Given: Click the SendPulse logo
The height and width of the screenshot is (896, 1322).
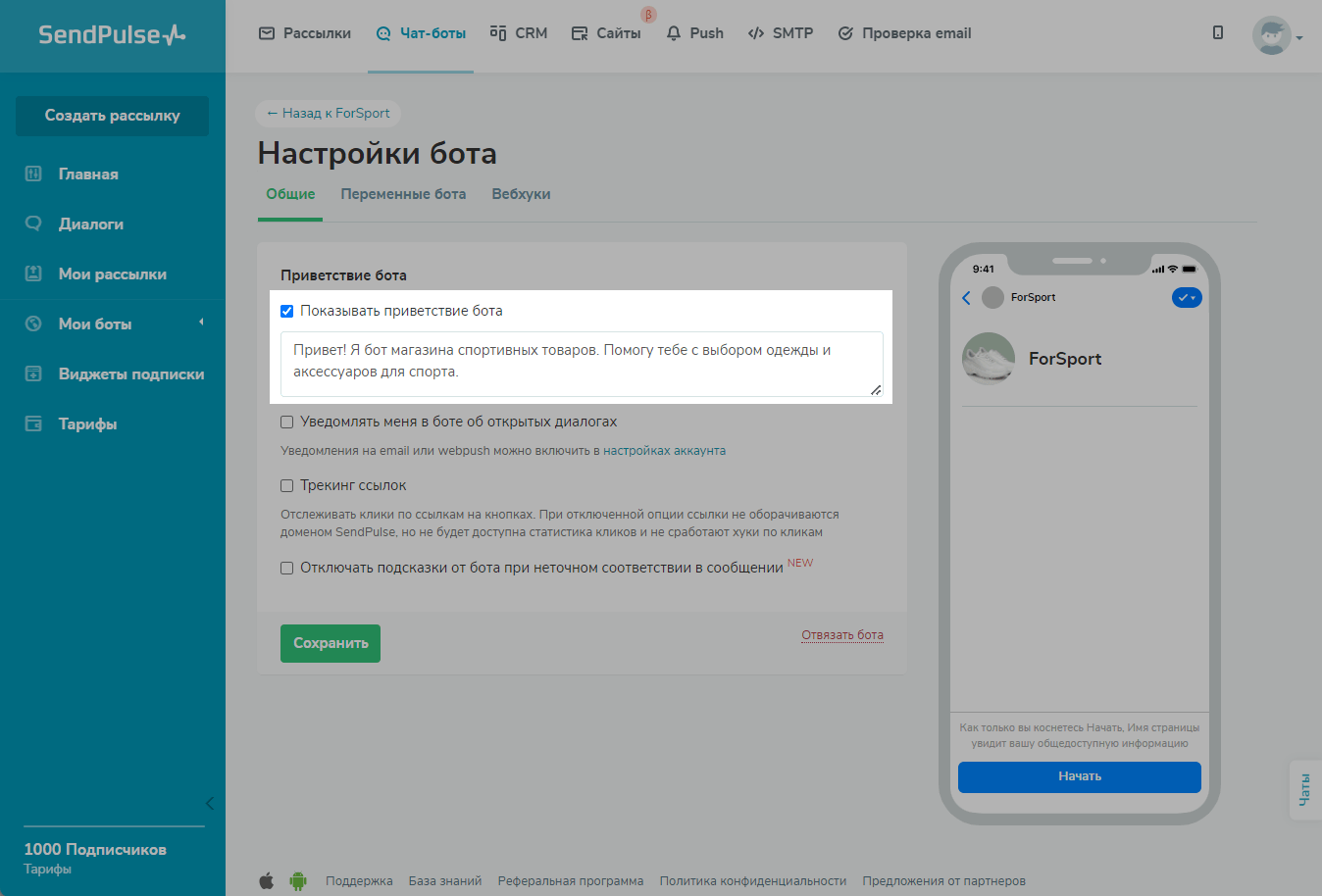Looking at the screenshot, I should point(112,34).
